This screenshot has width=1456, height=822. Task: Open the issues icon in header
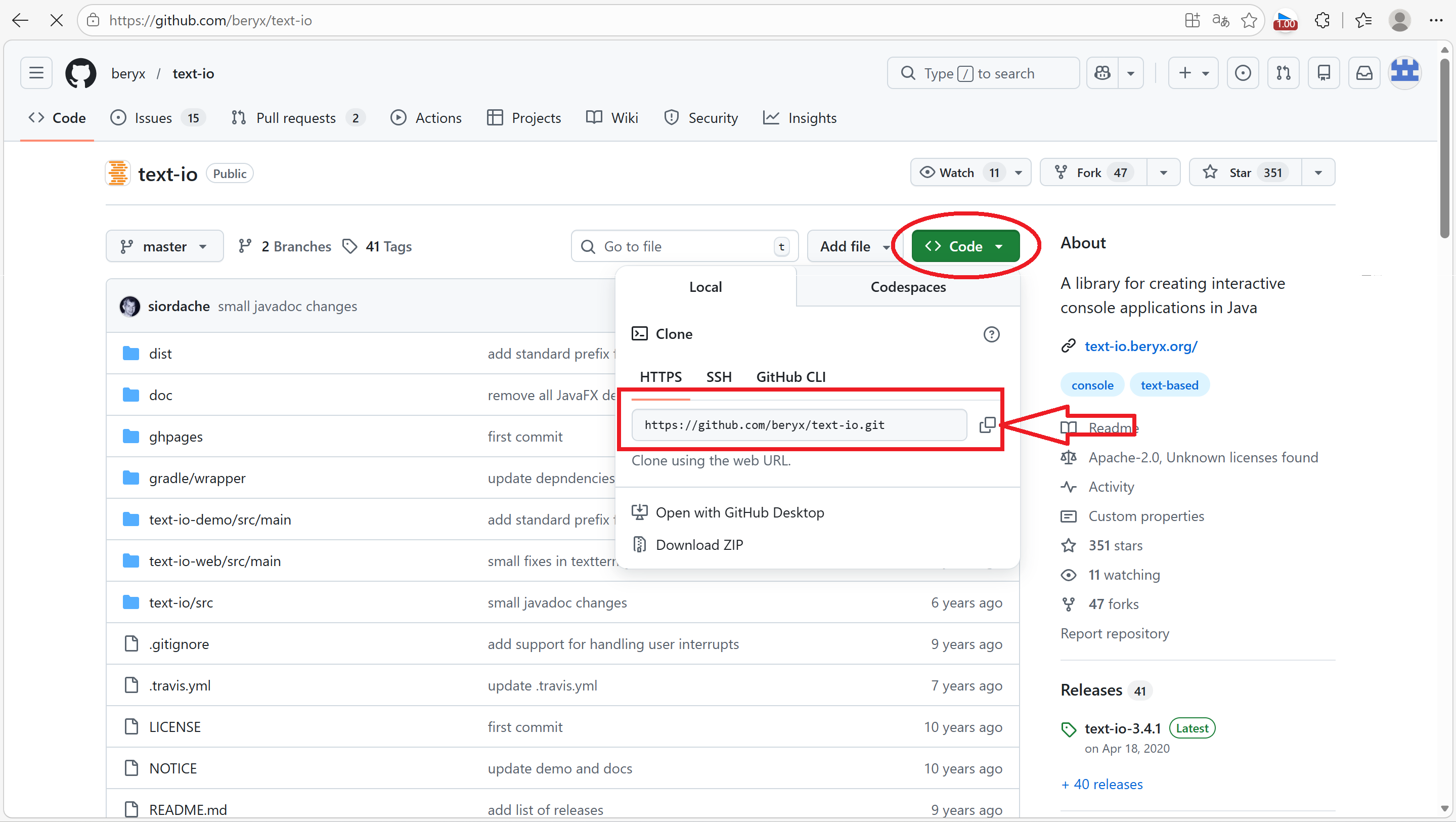point(1243,73)
